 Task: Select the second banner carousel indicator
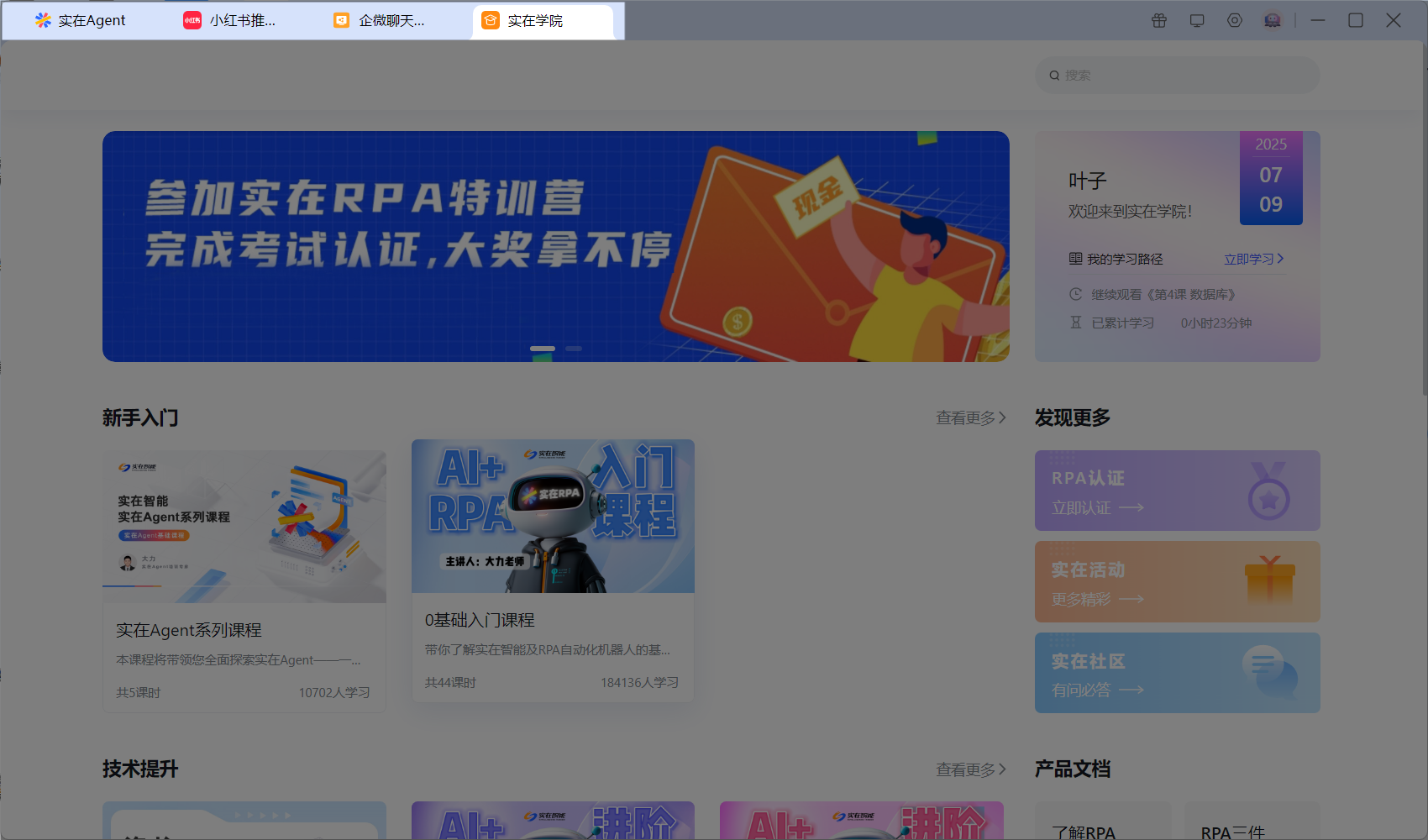pyautogui.click(x=574, y=348)
